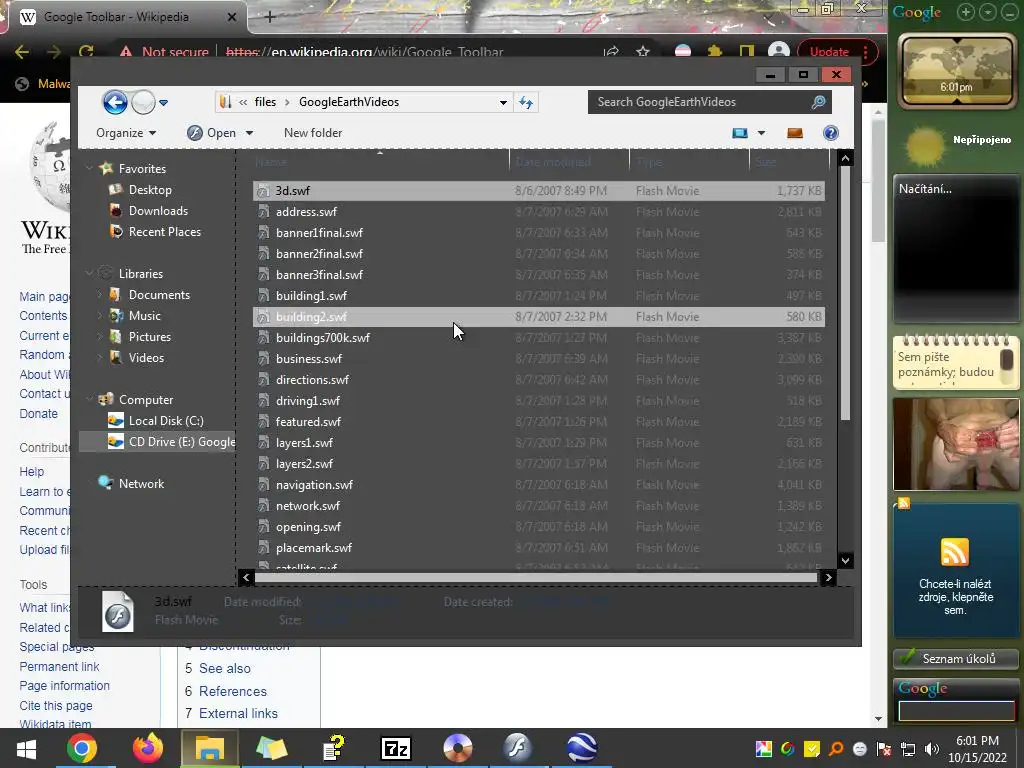This screenshot has height=768, width=1024.
Task: Open the Flash Player taskbar icon
Action: 518,748
